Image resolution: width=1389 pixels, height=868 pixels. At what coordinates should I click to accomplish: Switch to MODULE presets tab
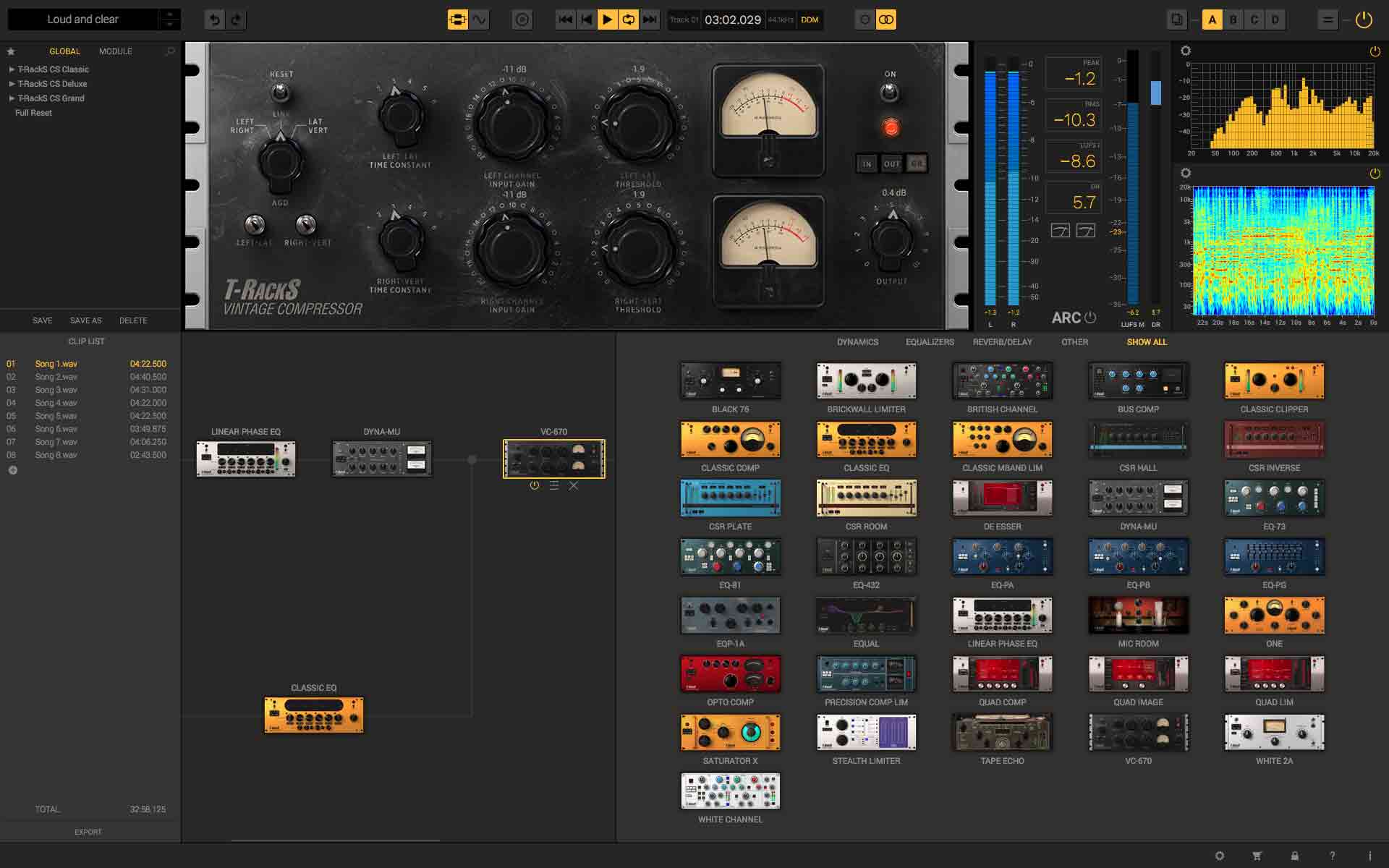116,51
